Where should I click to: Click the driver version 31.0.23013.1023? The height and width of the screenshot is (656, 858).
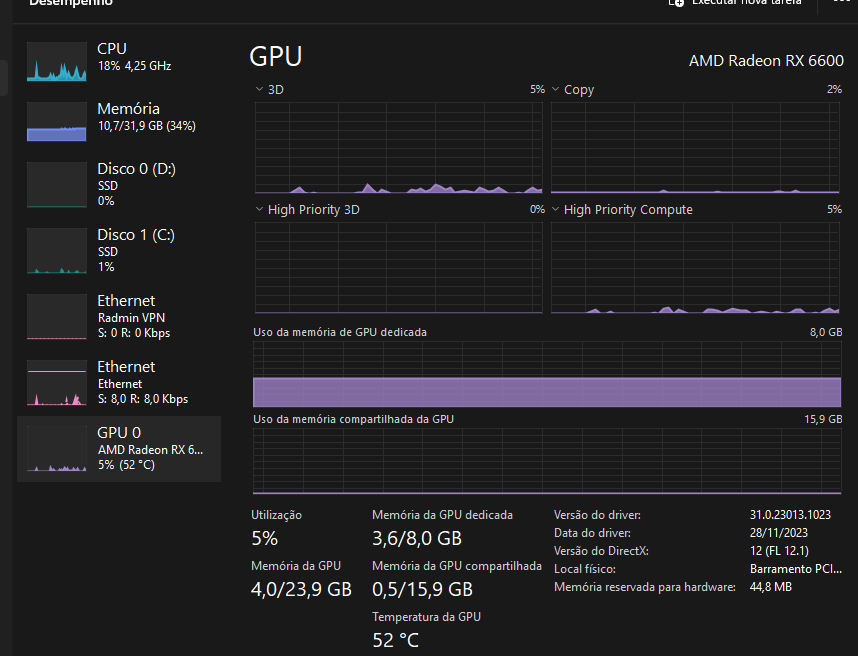790,515
